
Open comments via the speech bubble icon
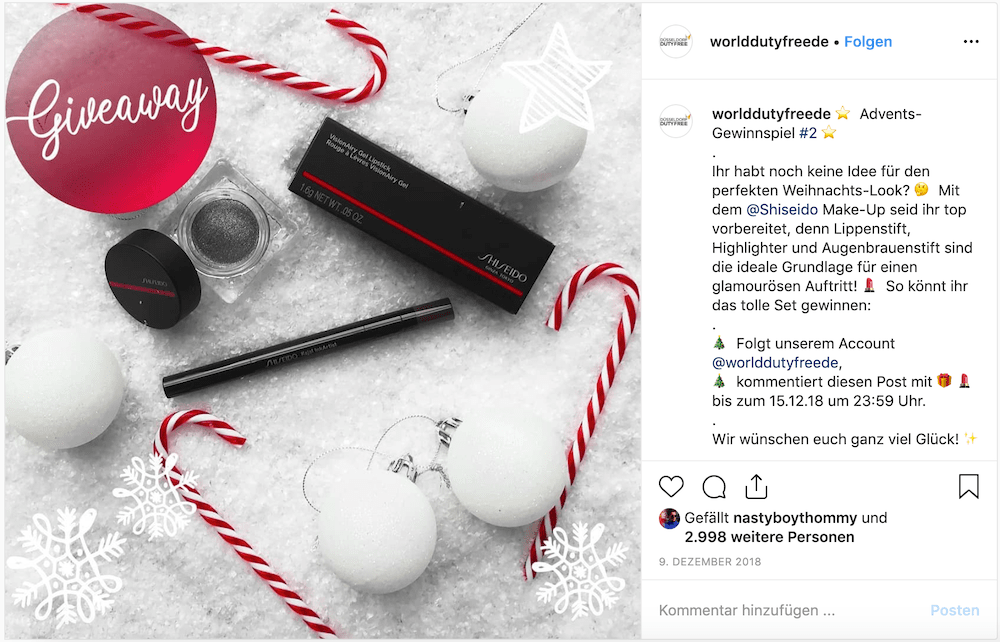pos(714,486)
